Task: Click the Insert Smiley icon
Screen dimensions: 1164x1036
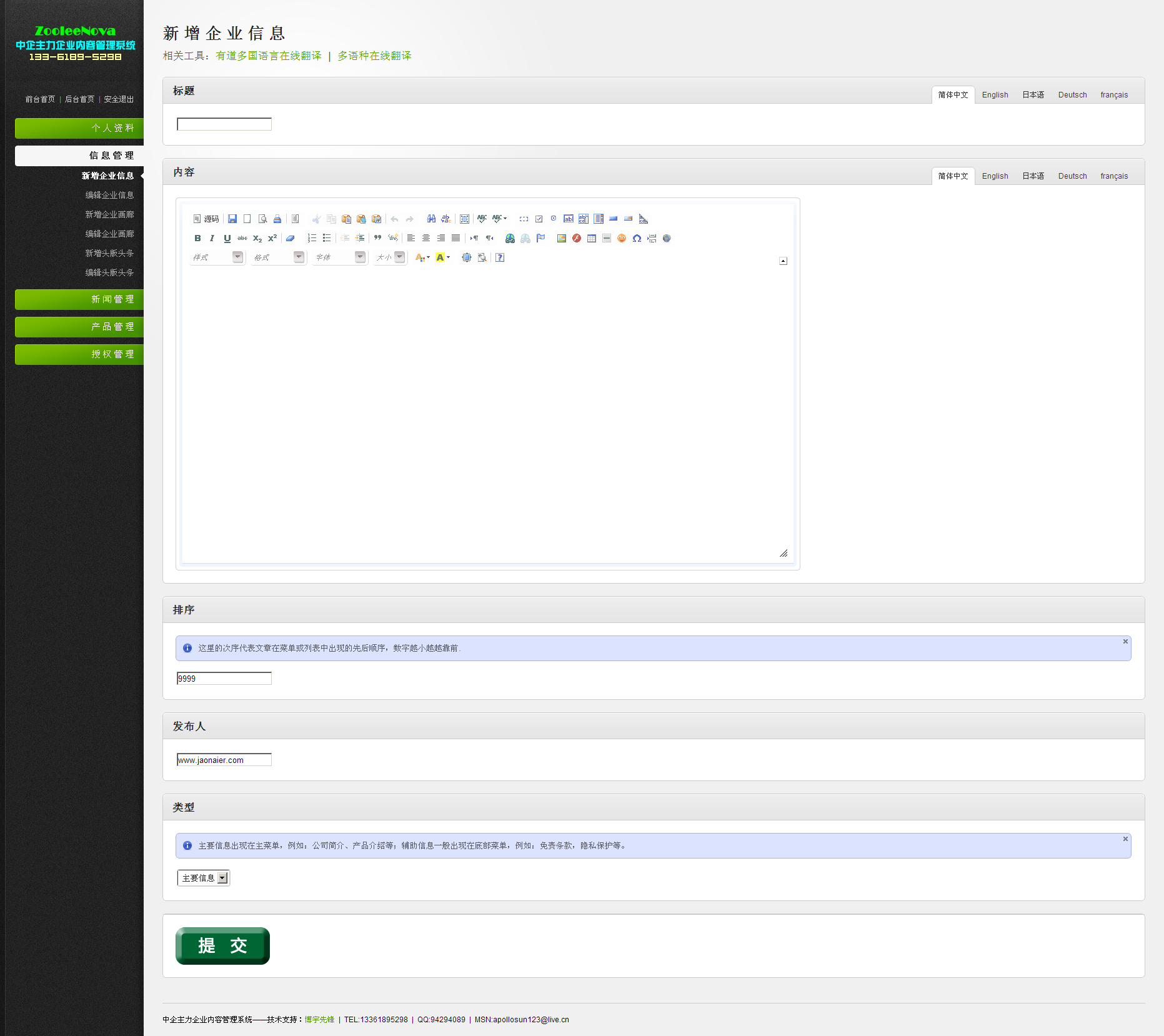Action: coord(622,238)
